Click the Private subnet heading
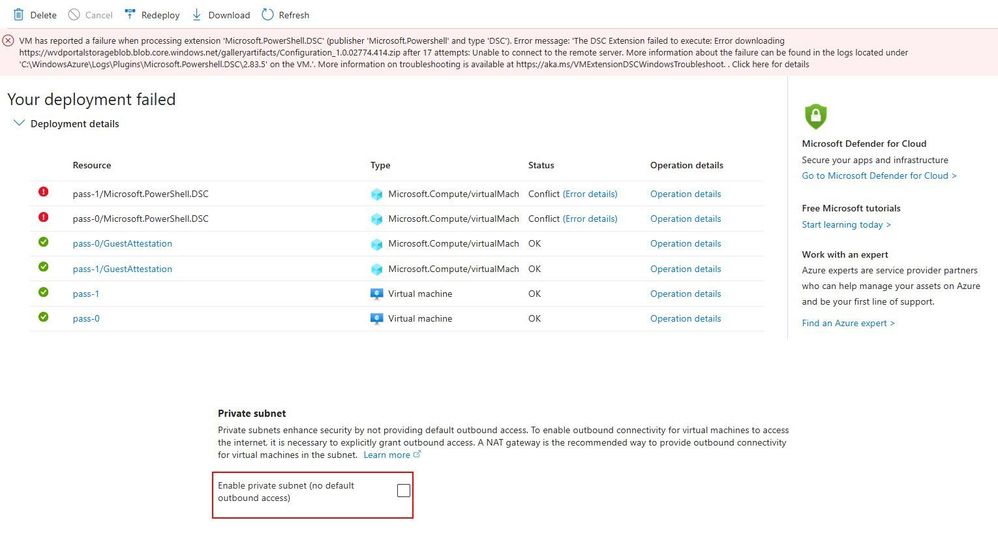Viewport: 998px width, 533px height. tap(252, 413)
